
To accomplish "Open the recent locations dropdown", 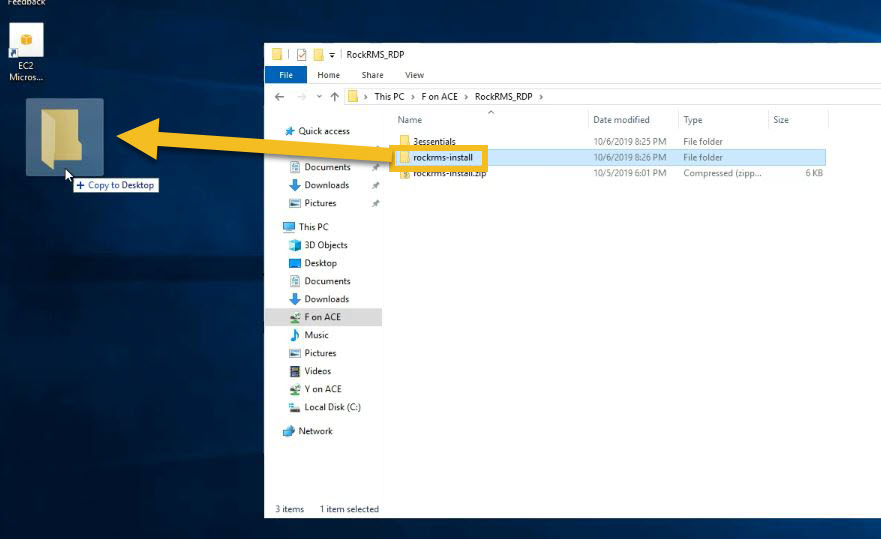I will pyautogui.click(x=319, y=97).
